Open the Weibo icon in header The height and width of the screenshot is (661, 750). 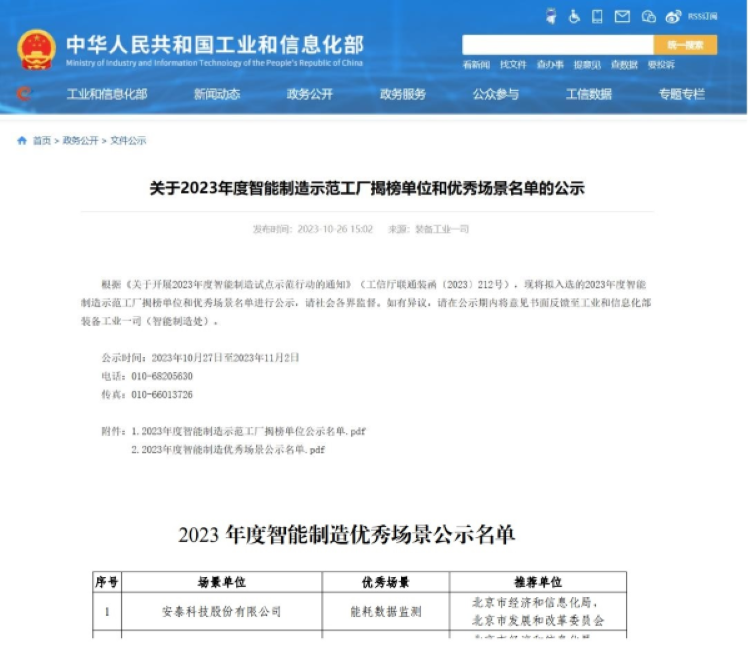pyautogui.click(x=674, y=16)
